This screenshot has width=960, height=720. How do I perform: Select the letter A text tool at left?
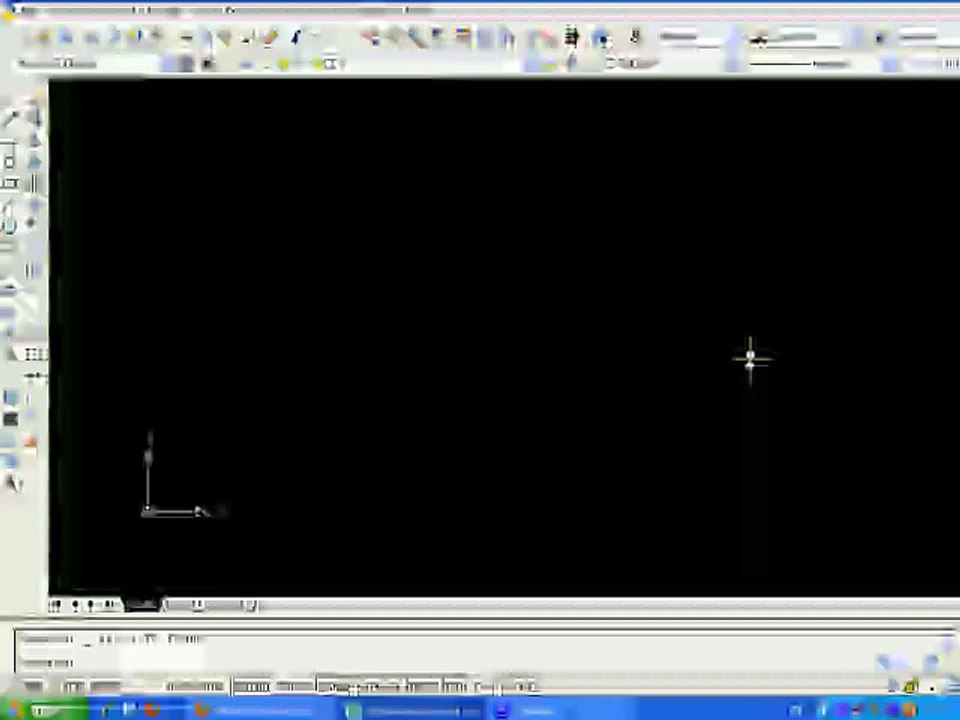pyautogui.click(x=12, y=484)
